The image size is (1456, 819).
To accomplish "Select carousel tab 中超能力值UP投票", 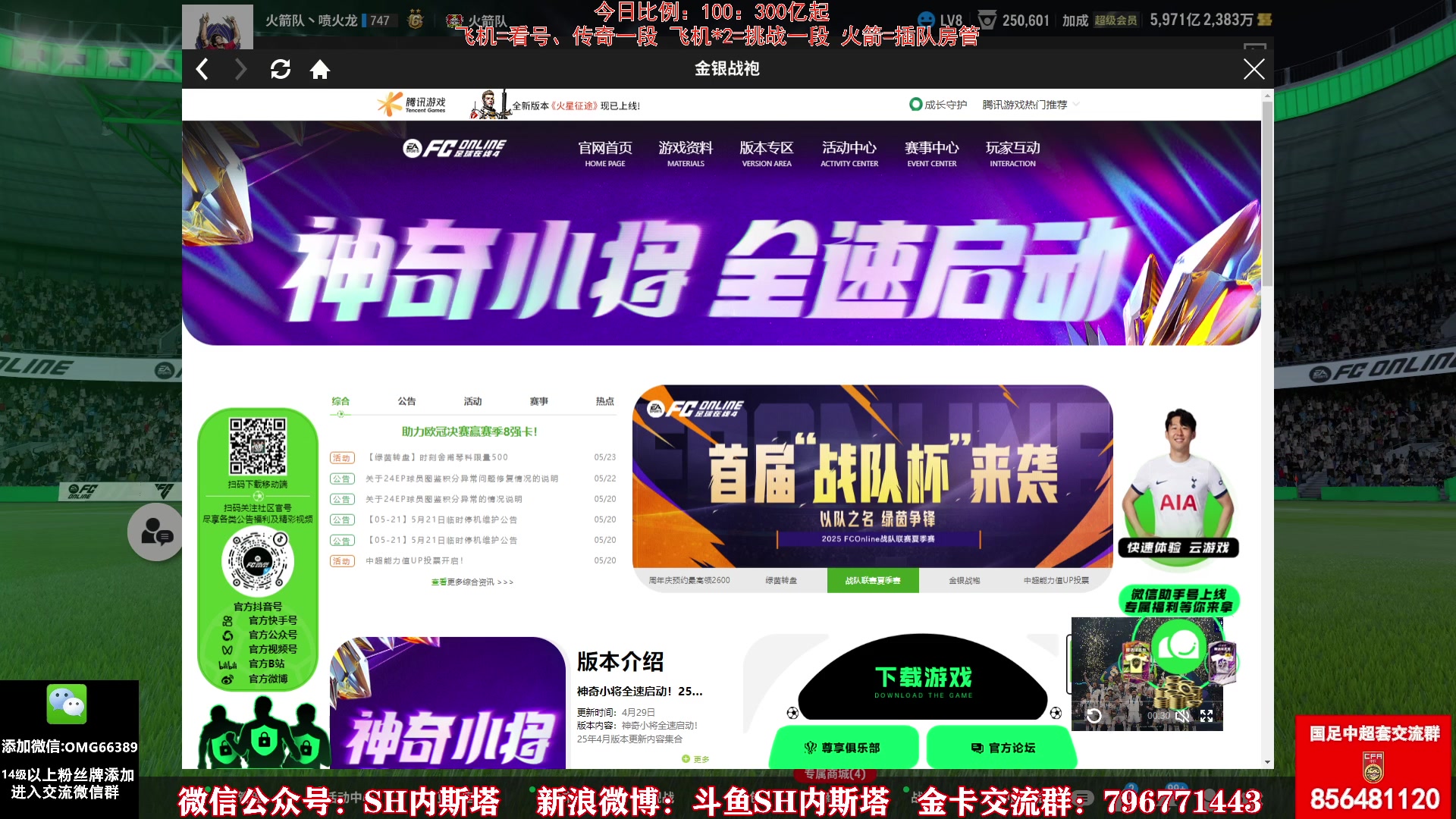I will coord(1056,580).
